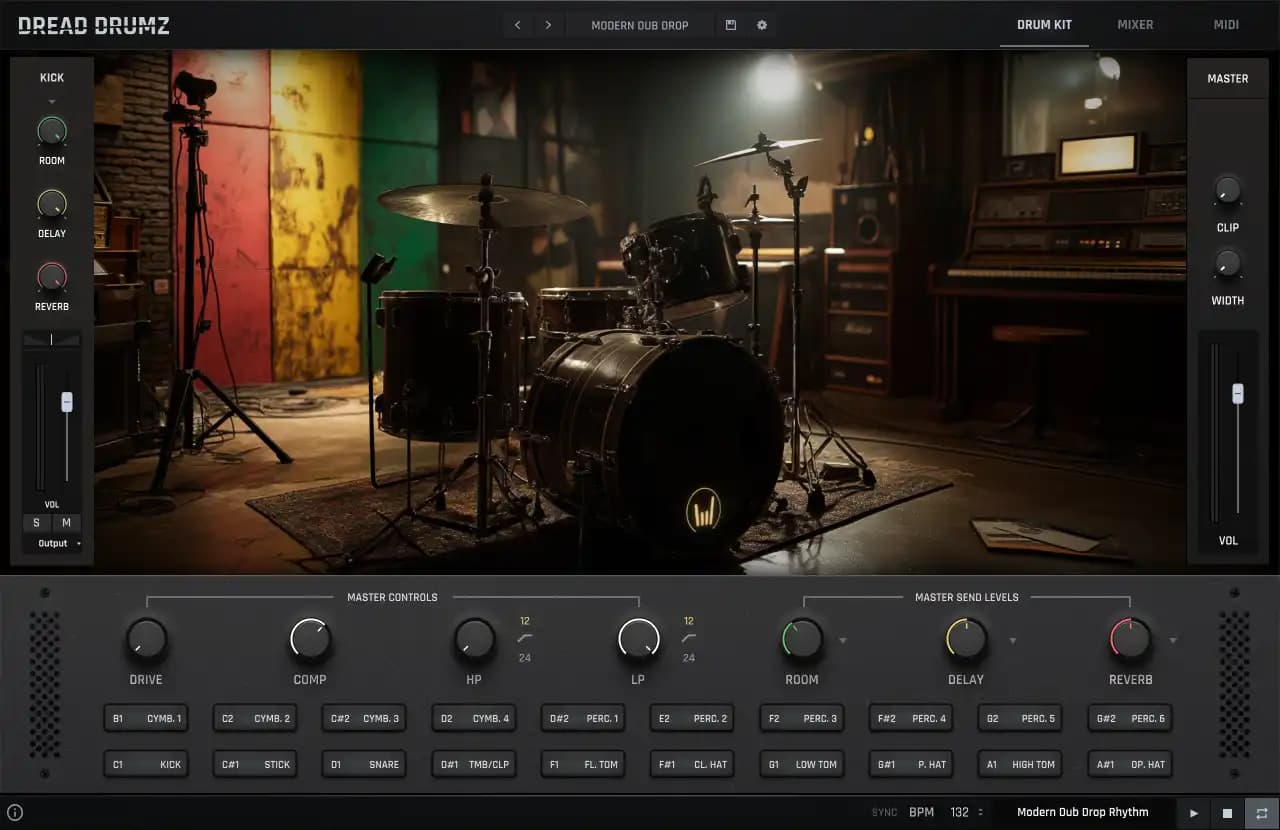Image resolution: width=1280 pixels, height=830 pixels.
Task: Trigger the G1 Low Tom pad
Action: pyautogui.click(x=802, y=764)
